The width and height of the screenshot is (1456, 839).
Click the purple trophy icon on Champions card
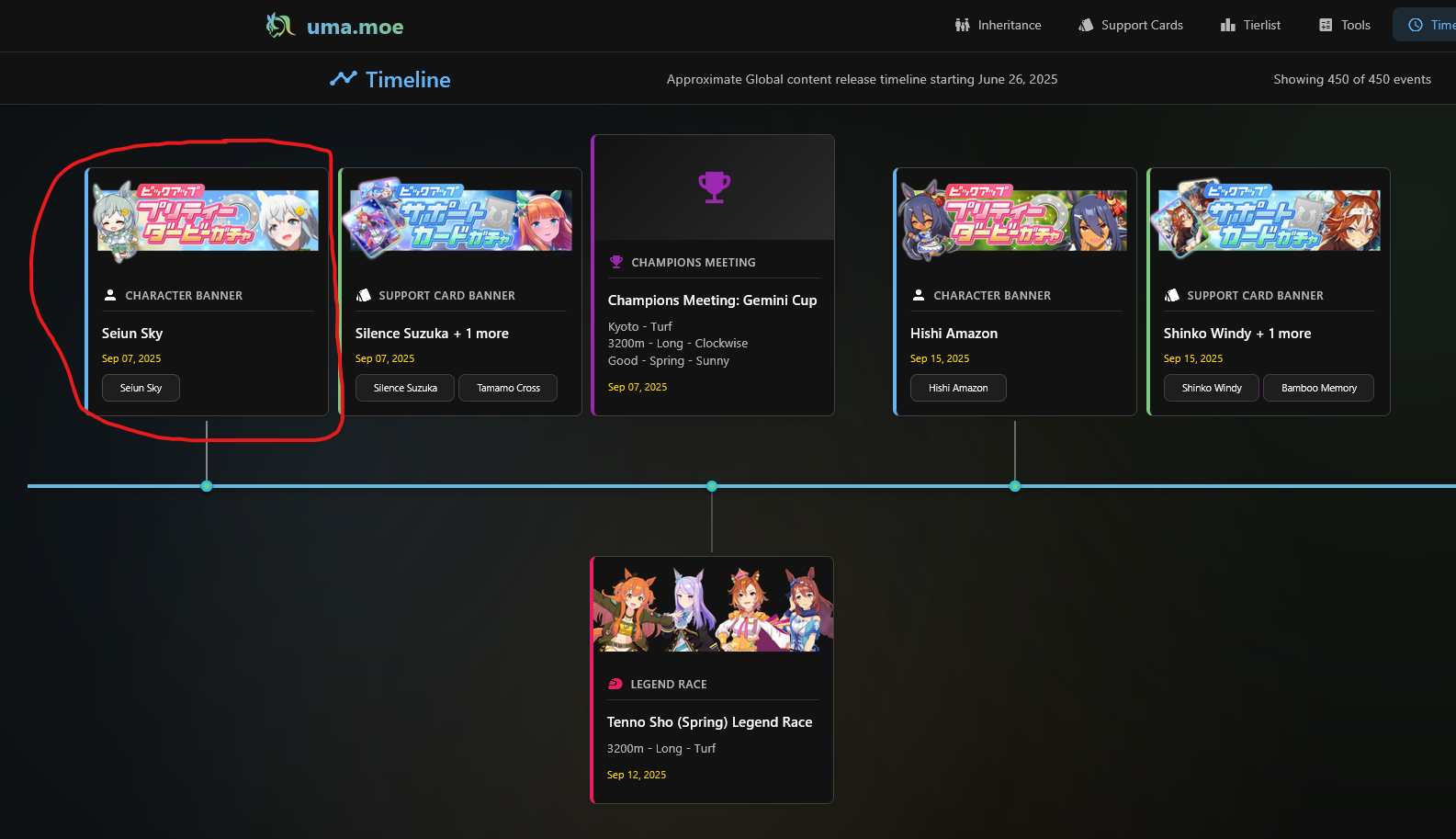point(714,187)
